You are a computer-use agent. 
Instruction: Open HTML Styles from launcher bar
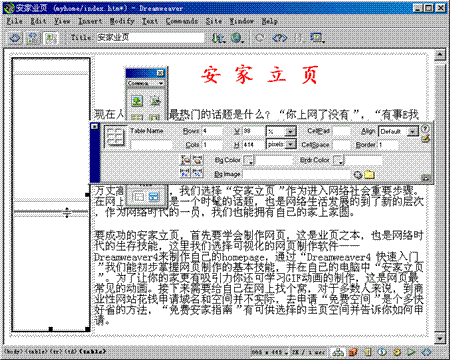pos(368,352)
